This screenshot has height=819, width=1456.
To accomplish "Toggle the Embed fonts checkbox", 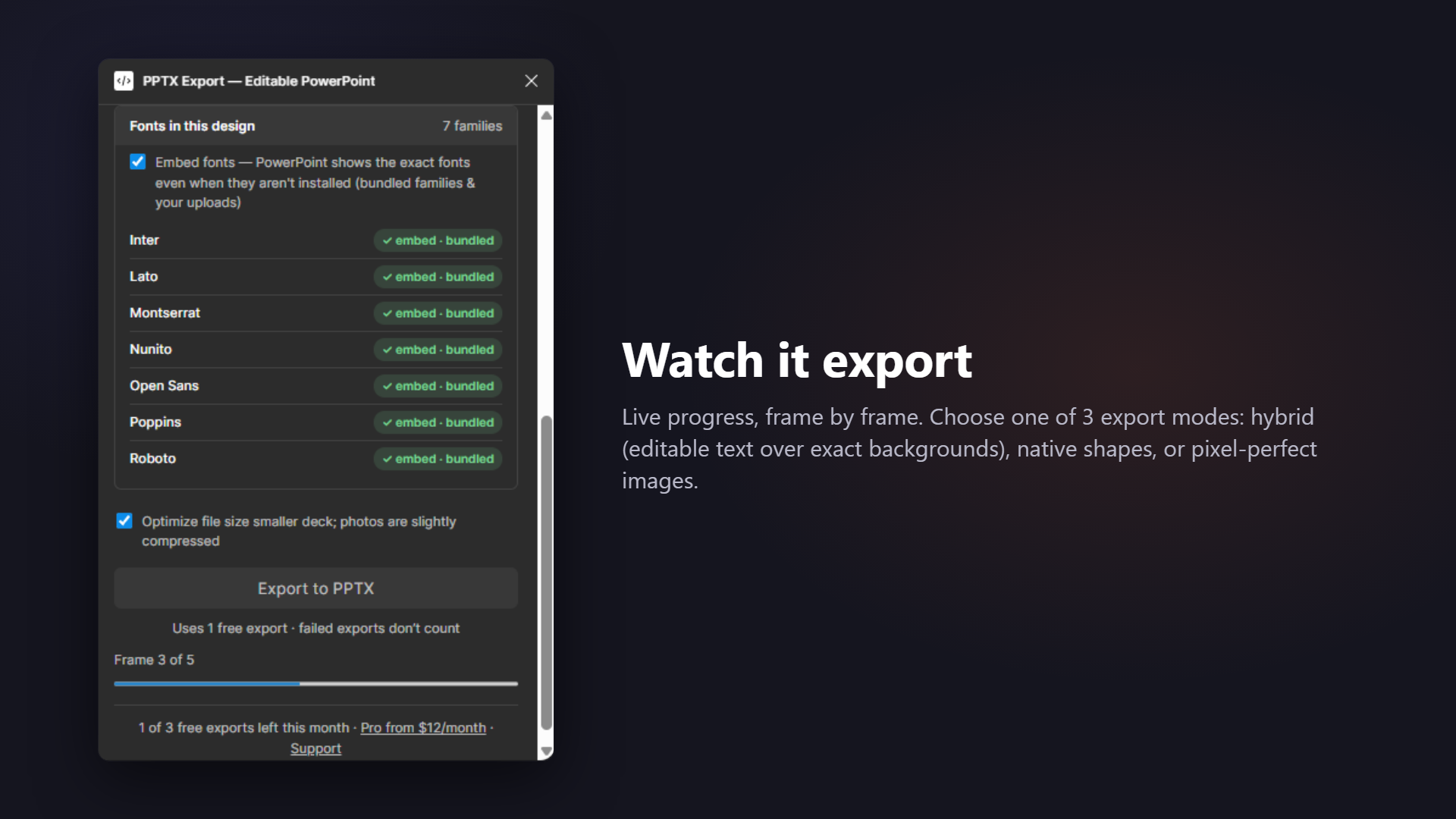I will click(x=137, y=162).
